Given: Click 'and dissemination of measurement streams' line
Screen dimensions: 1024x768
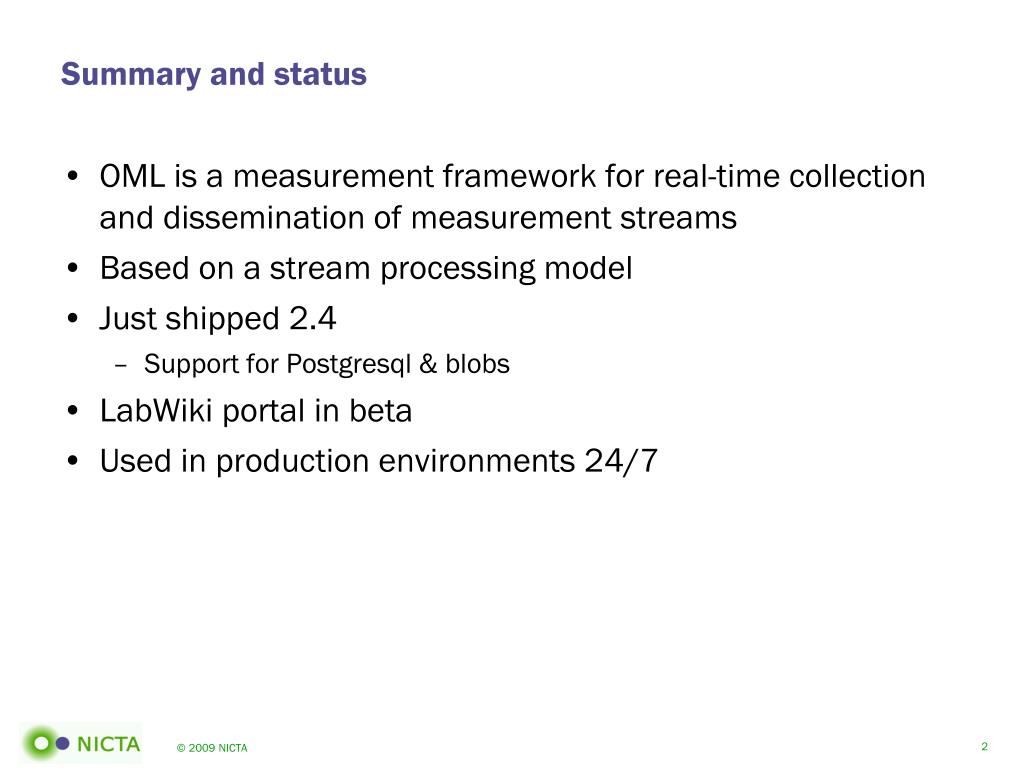Looking at the screenshot, I should click(418, 217).
